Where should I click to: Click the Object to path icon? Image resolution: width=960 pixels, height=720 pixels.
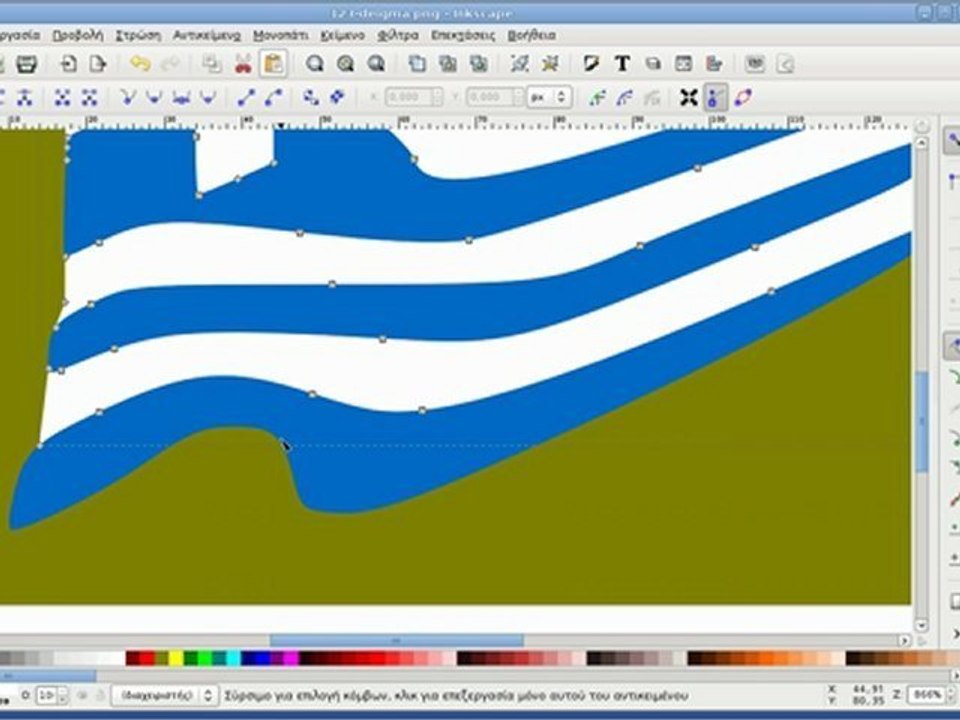pyautogui.click(x=311, y=97)
